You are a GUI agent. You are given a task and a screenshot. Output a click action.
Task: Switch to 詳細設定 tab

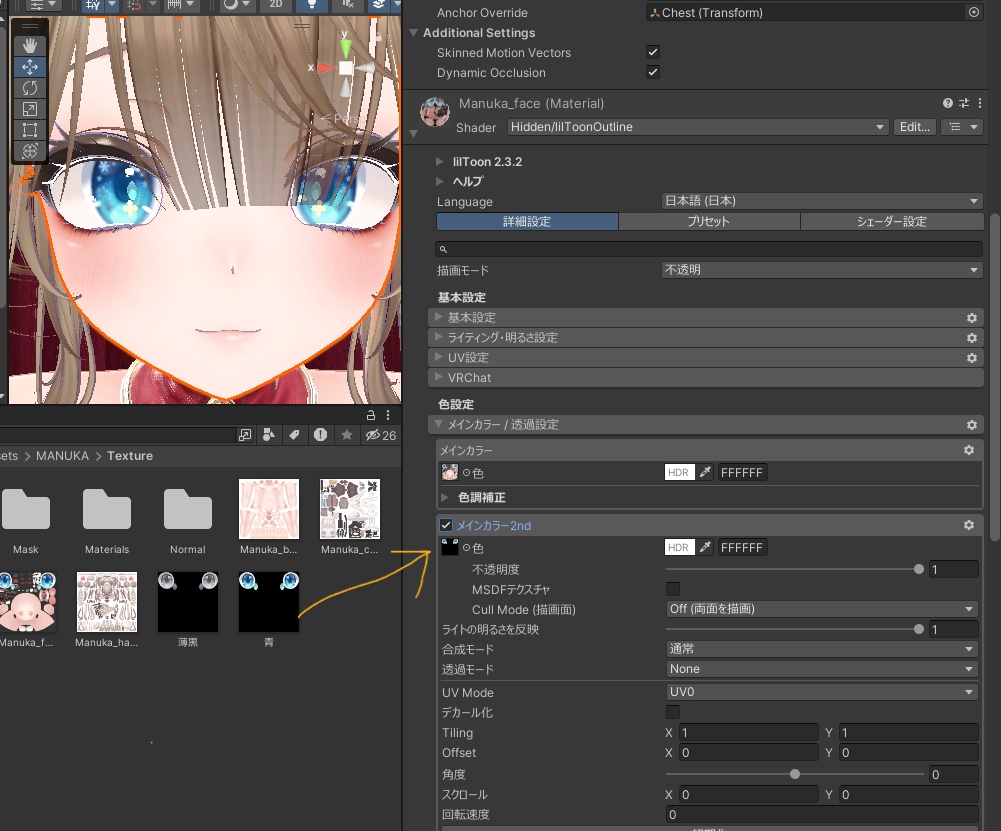tap(527, 221)
